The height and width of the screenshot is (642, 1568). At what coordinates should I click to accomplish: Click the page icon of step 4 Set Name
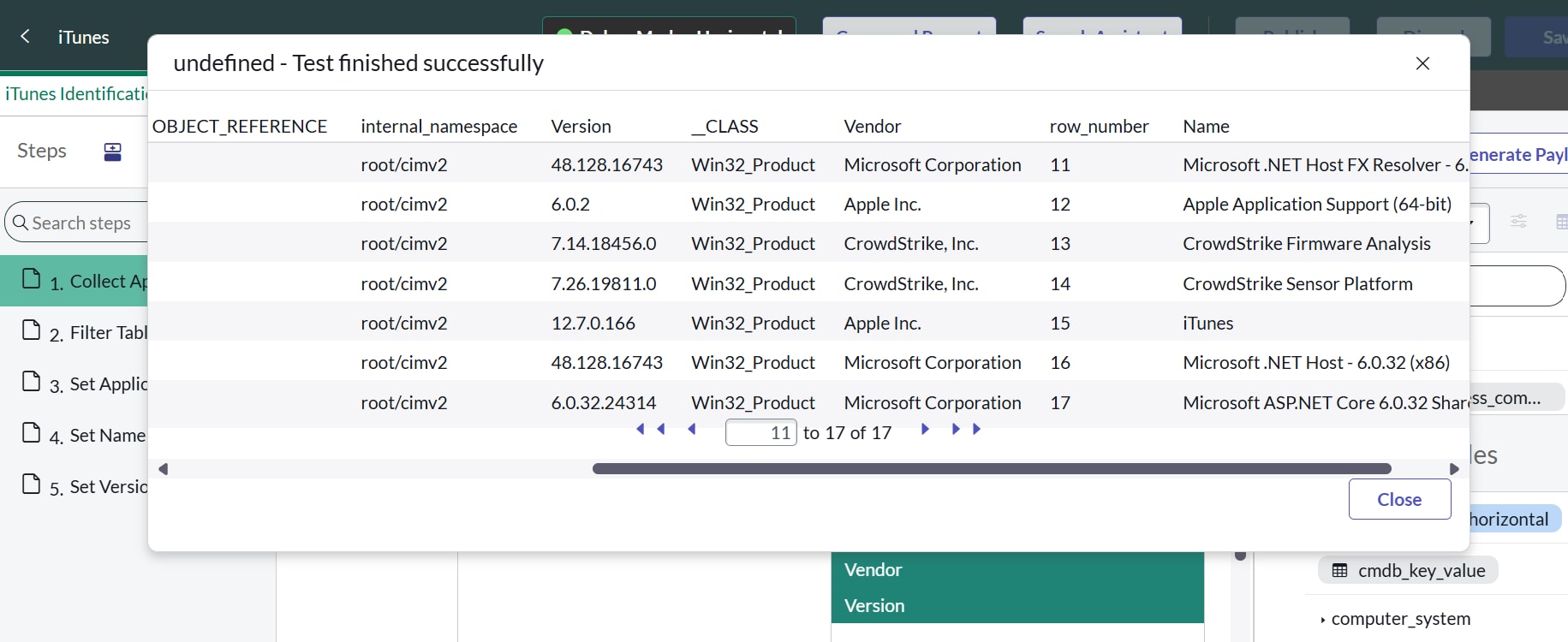pos(31,432)
